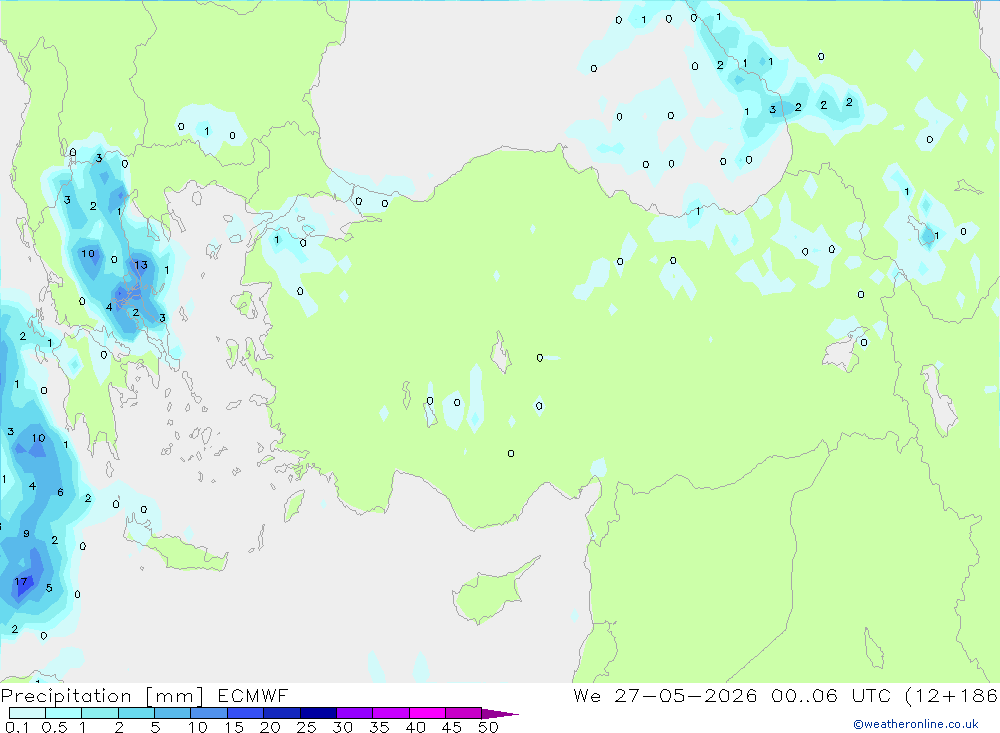Image resolution: width=1000 pixels, height=733 pixels.
Task: Click the '6' precipitation value on map
Action: (61, 492)
